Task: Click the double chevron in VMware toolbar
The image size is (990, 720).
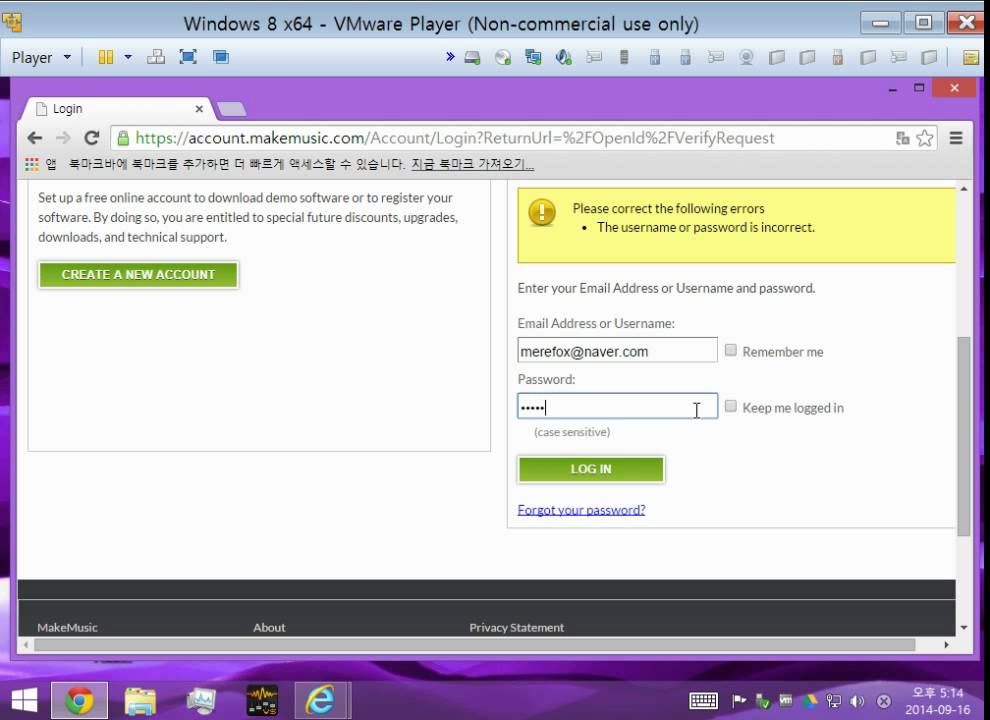Action: (450, 57)
